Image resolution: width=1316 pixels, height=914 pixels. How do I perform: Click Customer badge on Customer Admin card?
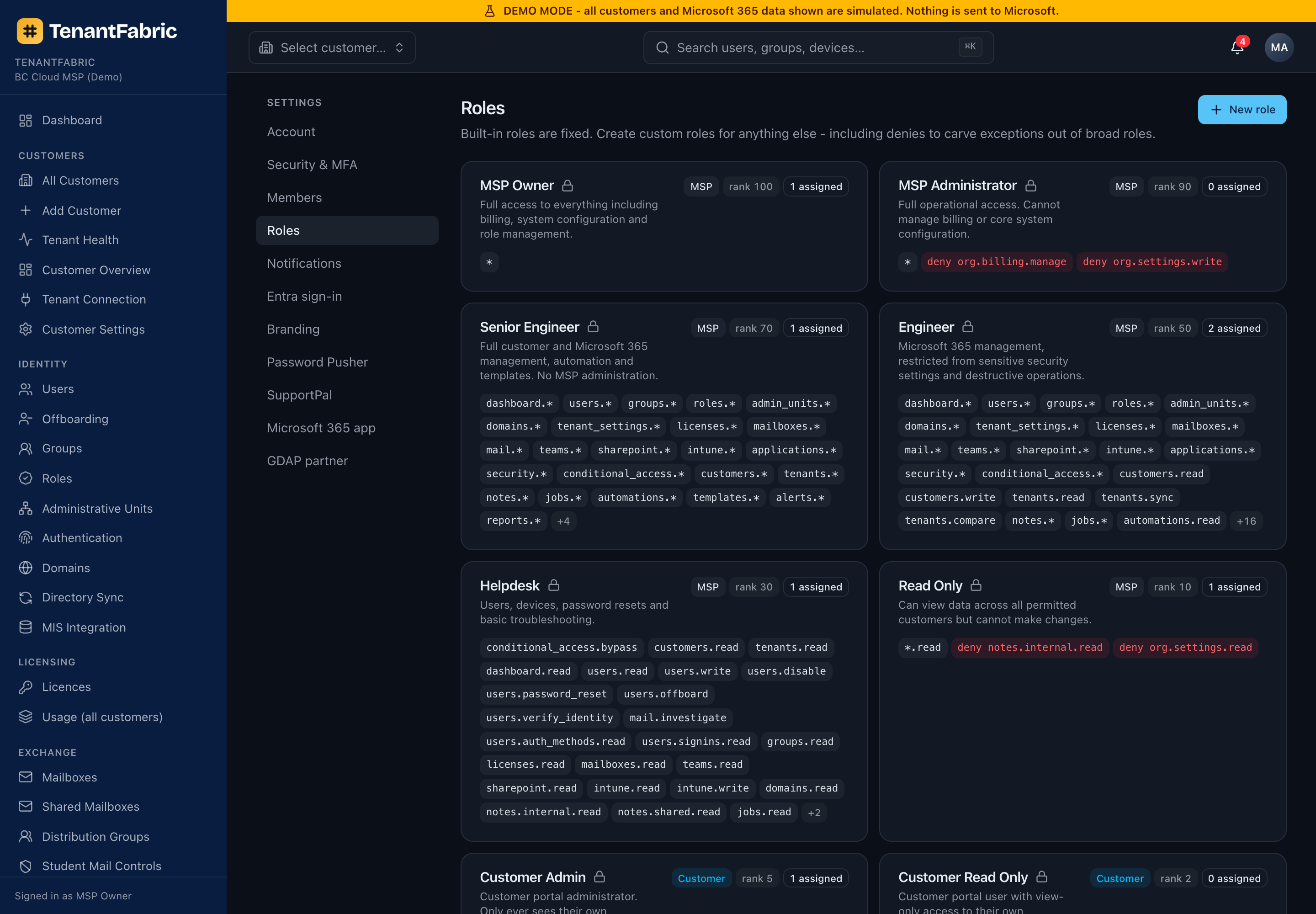[701, 878]
